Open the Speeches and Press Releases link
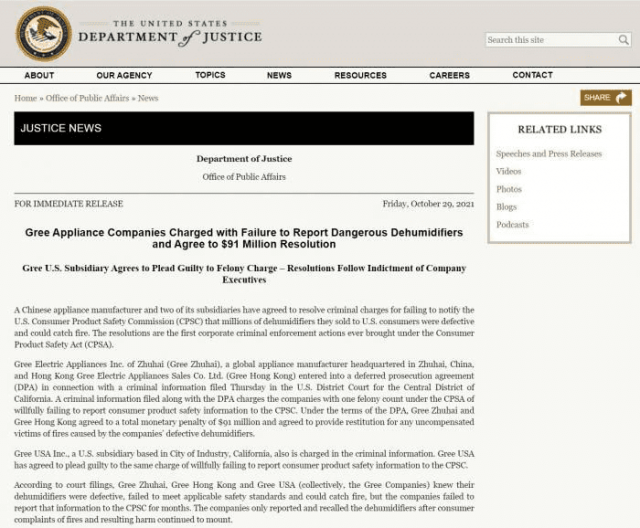The width and height of the screenshot is (640, 528). point(549,153)
